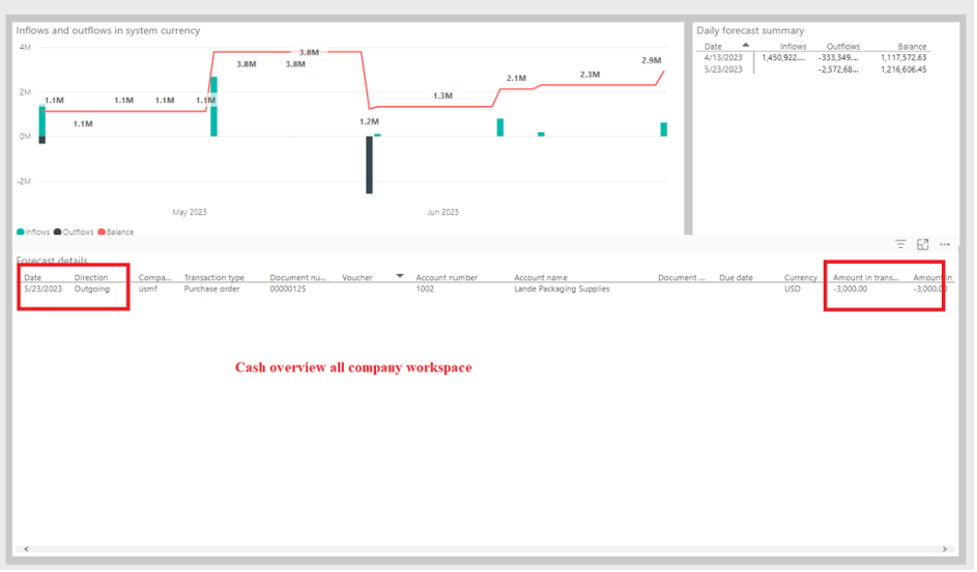Select the Inflows legend marker
The width and height of the screenshot is (977, 572).
pos(21,232)
